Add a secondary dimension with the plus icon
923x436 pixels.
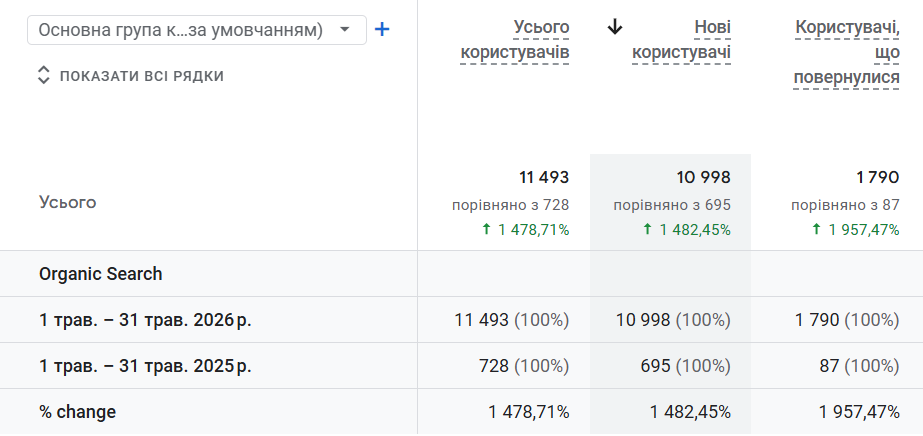(x=382, y=29)
